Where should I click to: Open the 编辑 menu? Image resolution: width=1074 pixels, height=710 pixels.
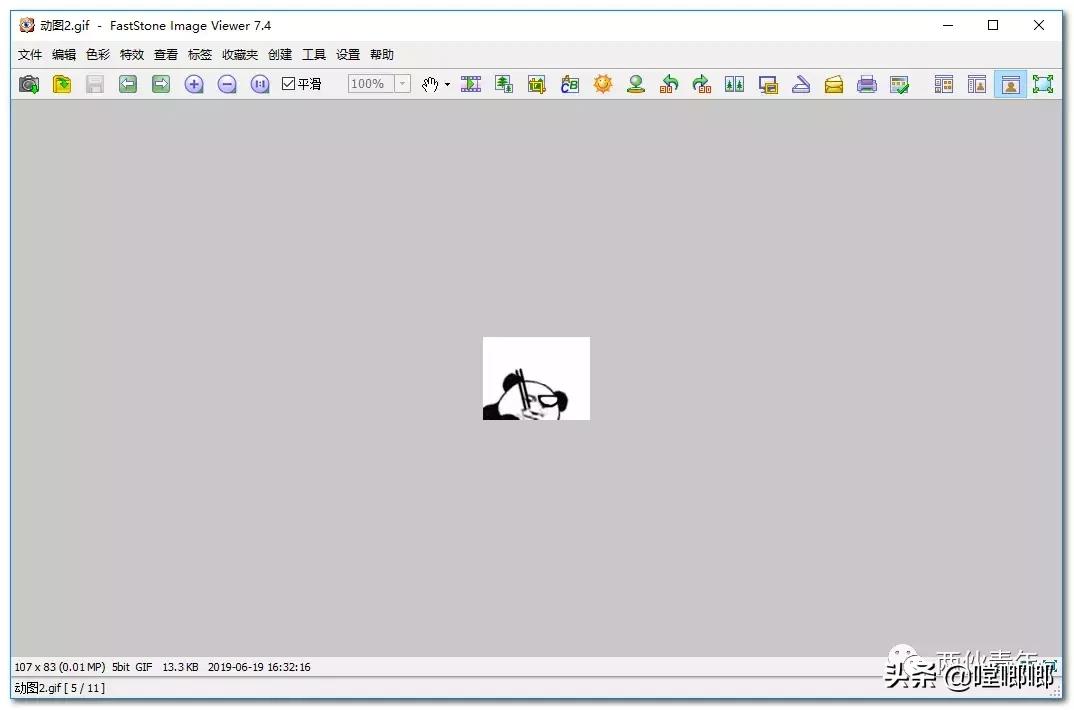coord(64,55)
